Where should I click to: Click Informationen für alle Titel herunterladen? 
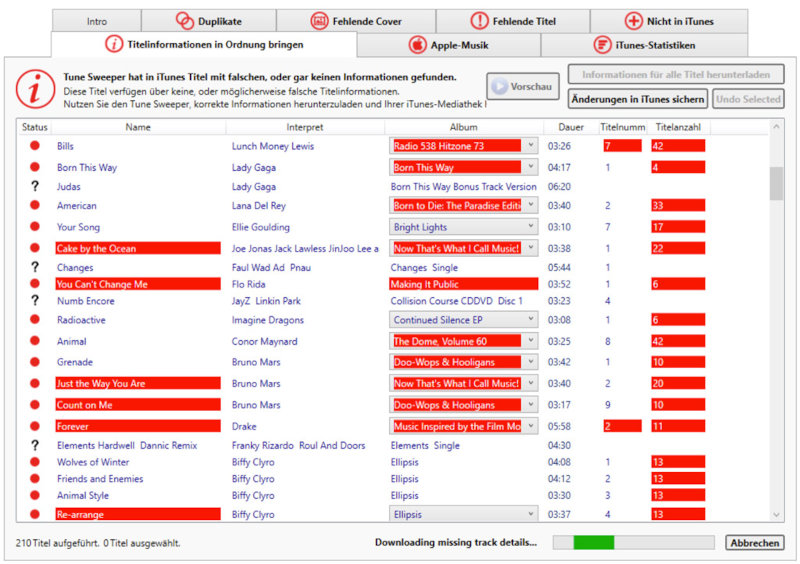[x=676, y=75]
